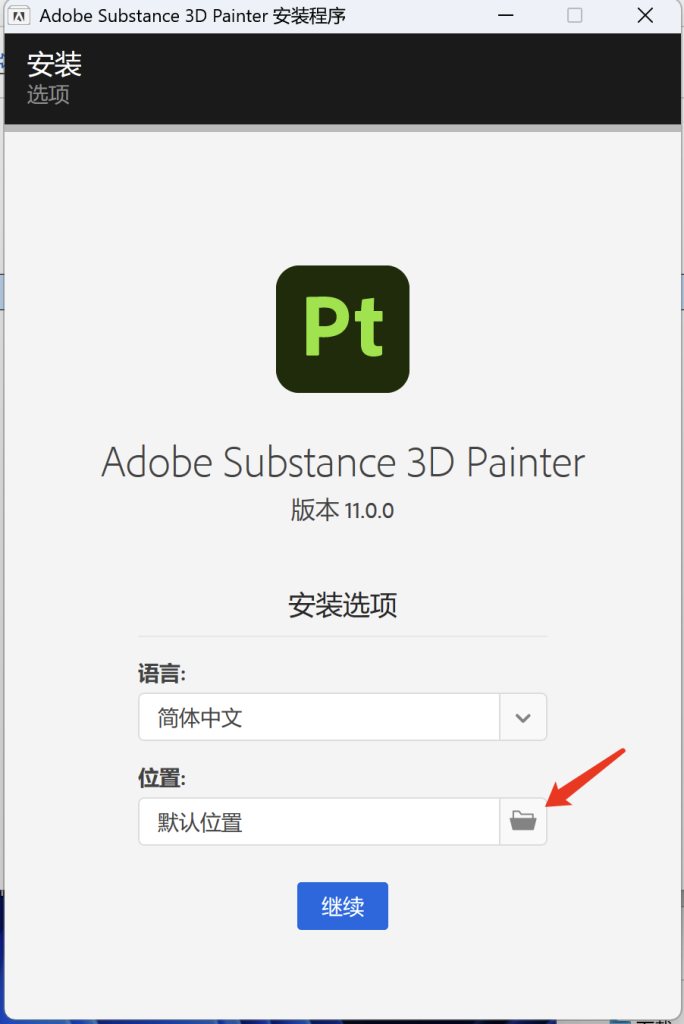Click the 位置 field label
The height and width of the screenshot is (1024, 684).
point(162,778)
